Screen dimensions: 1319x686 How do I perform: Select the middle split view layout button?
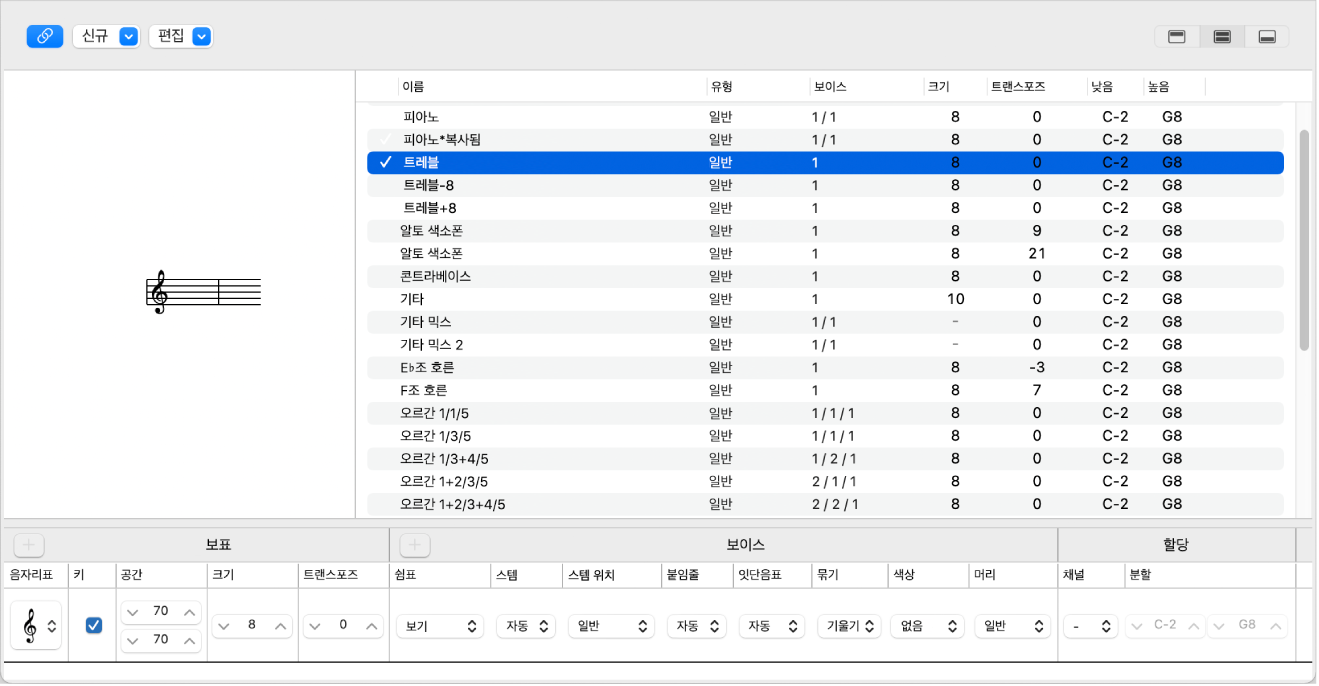(1222, 37)
